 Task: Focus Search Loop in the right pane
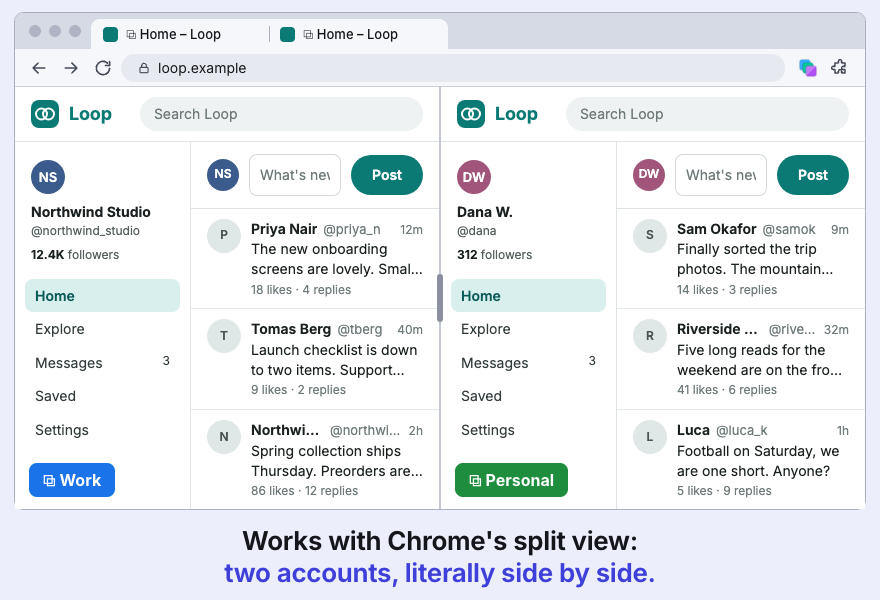point(707,114)
